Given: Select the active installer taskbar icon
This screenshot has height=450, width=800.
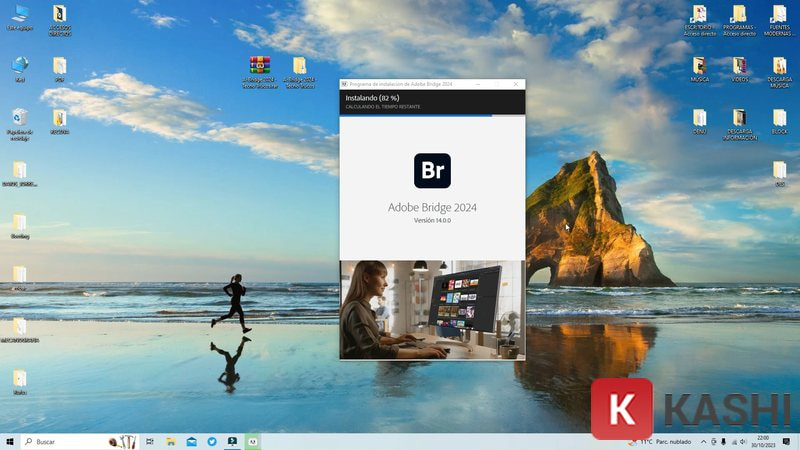Looking at the screenshot, I should [232, 441].
